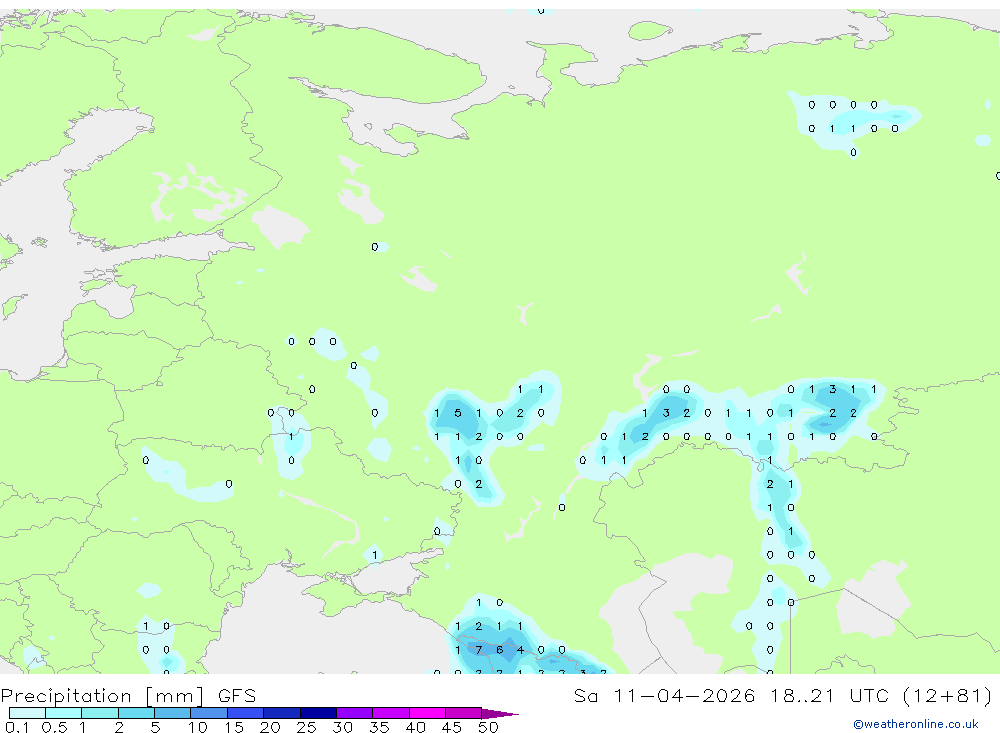Viewport: 1000px width, 733px height.
Task: Pick the legend swatch between 45 and 50
Action: 464,713
